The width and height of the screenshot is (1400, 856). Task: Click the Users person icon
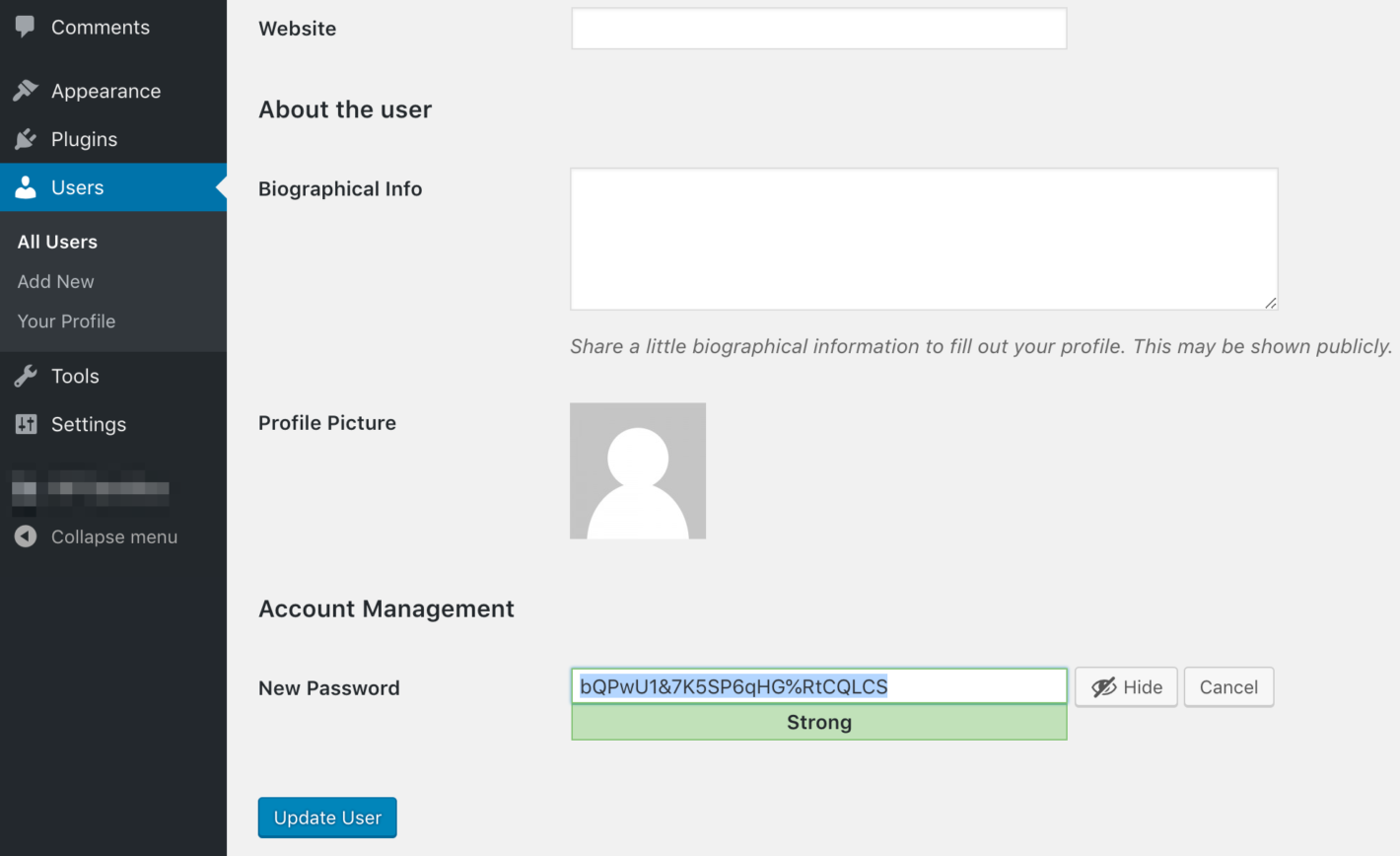(x=26, y=187)
